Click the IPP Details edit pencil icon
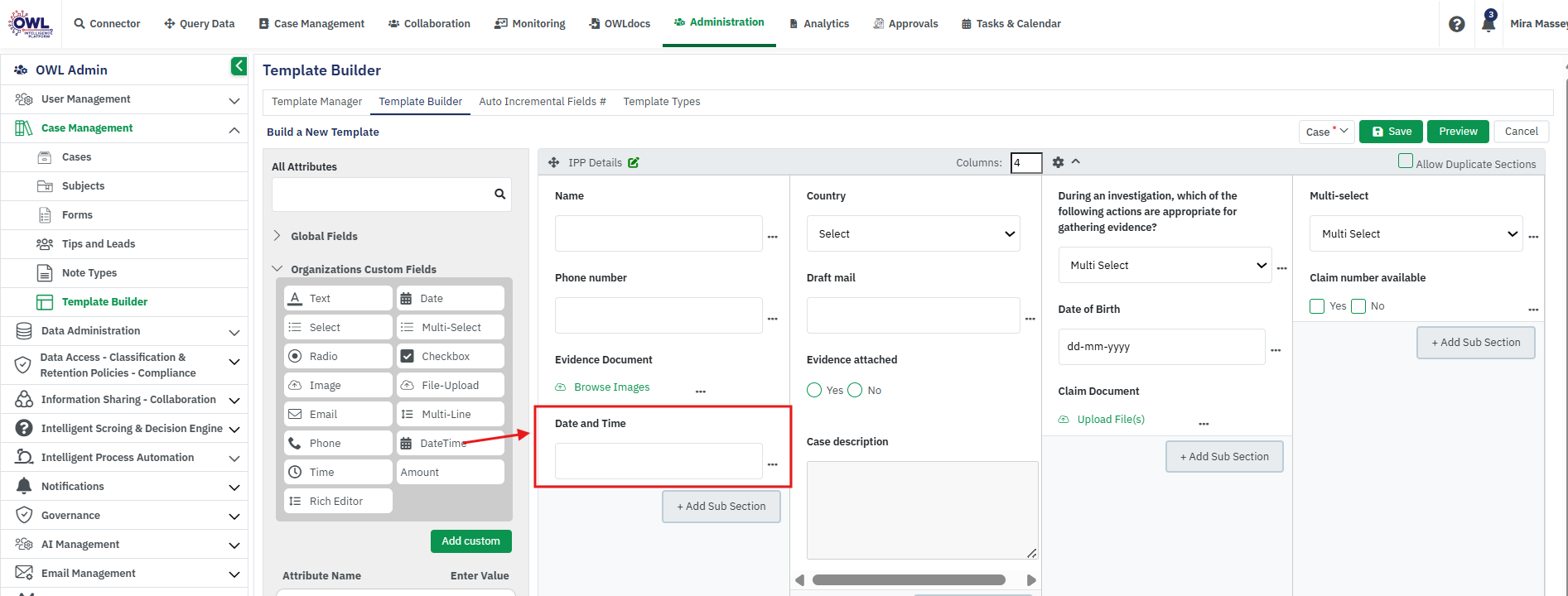Screen dimensions: 1568x596 634,162
